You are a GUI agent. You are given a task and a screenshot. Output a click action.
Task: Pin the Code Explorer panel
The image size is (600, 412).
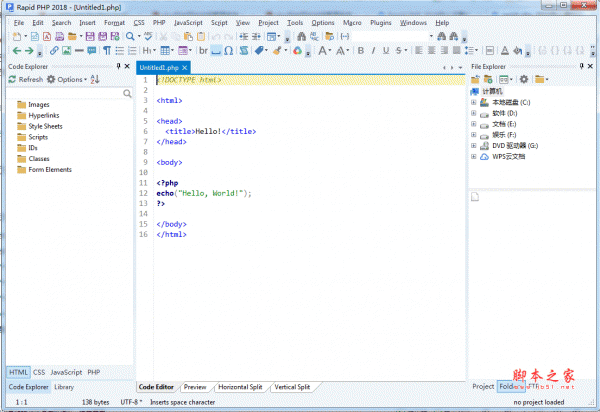tap(118, 66)
